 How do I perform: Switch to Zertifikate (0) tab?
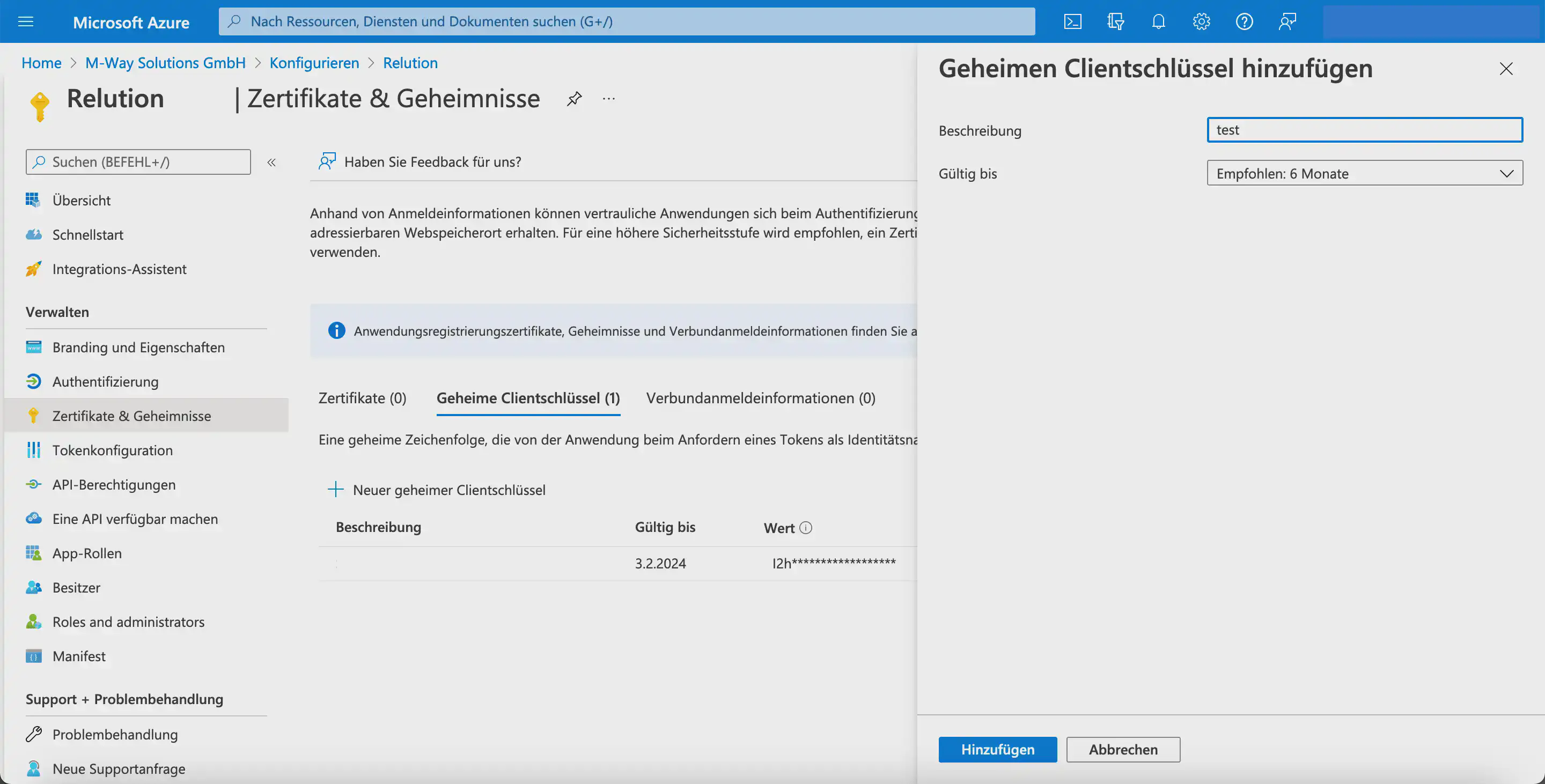(362, 398)
